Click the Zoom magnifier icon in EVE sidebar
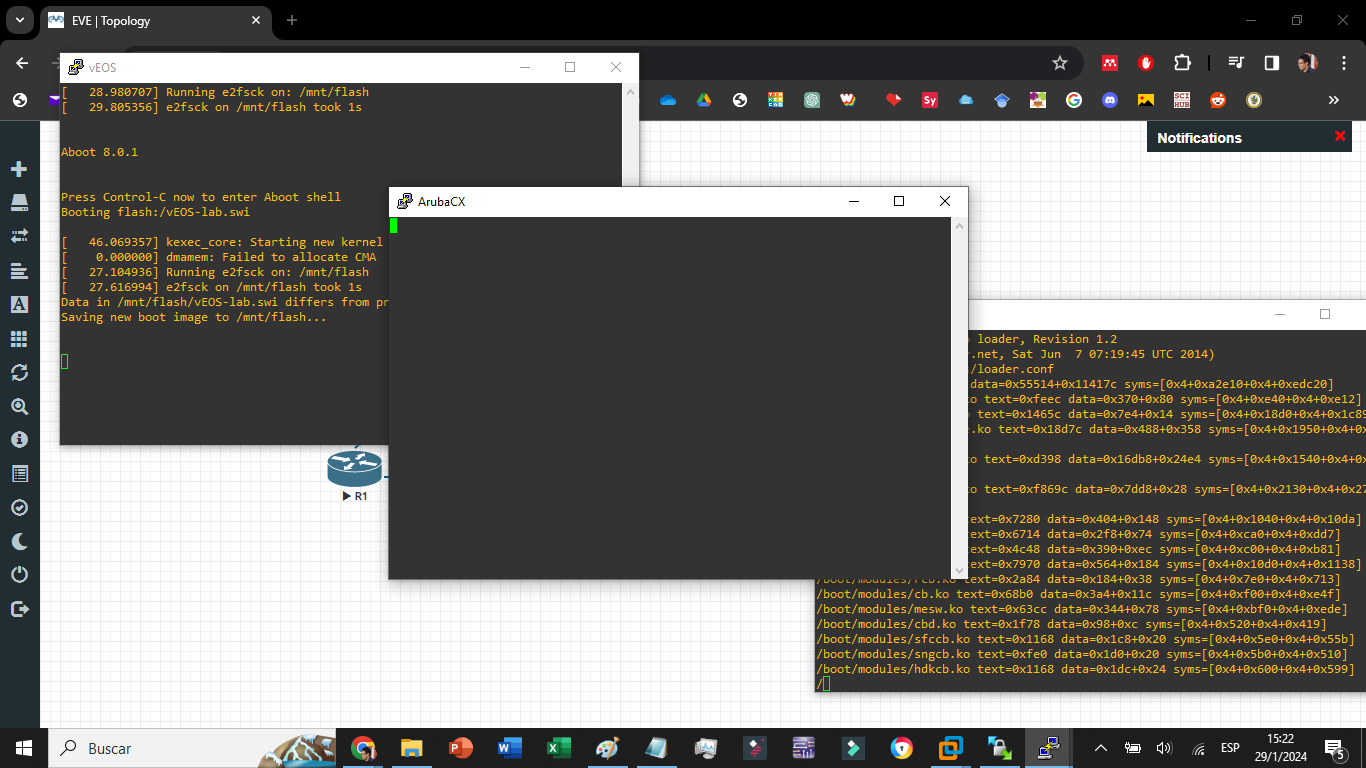Screen dimensions: 1366x768 click(19, 406)
